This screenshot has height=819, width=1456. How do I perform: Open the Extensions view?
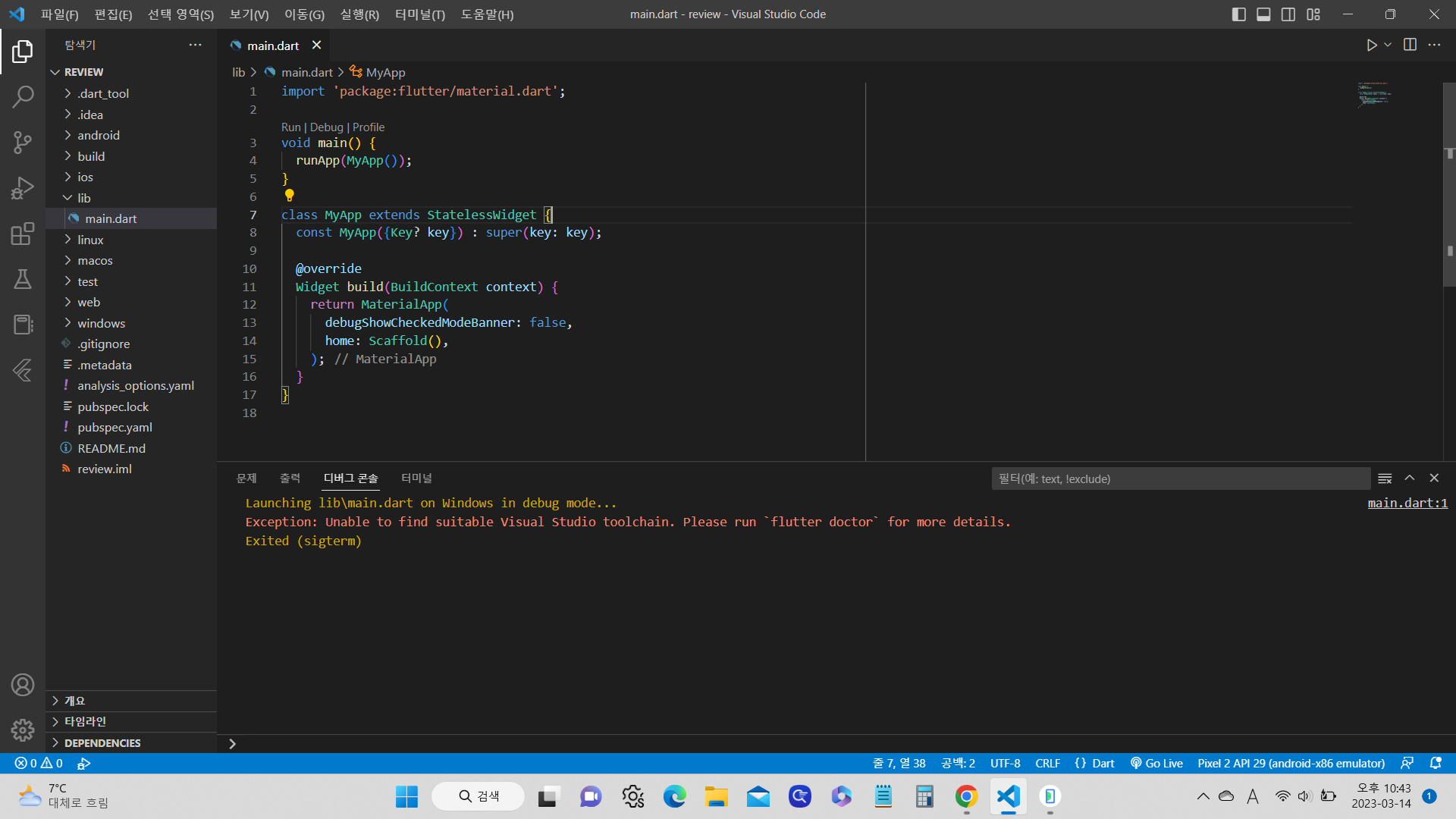tap(23, 234)
